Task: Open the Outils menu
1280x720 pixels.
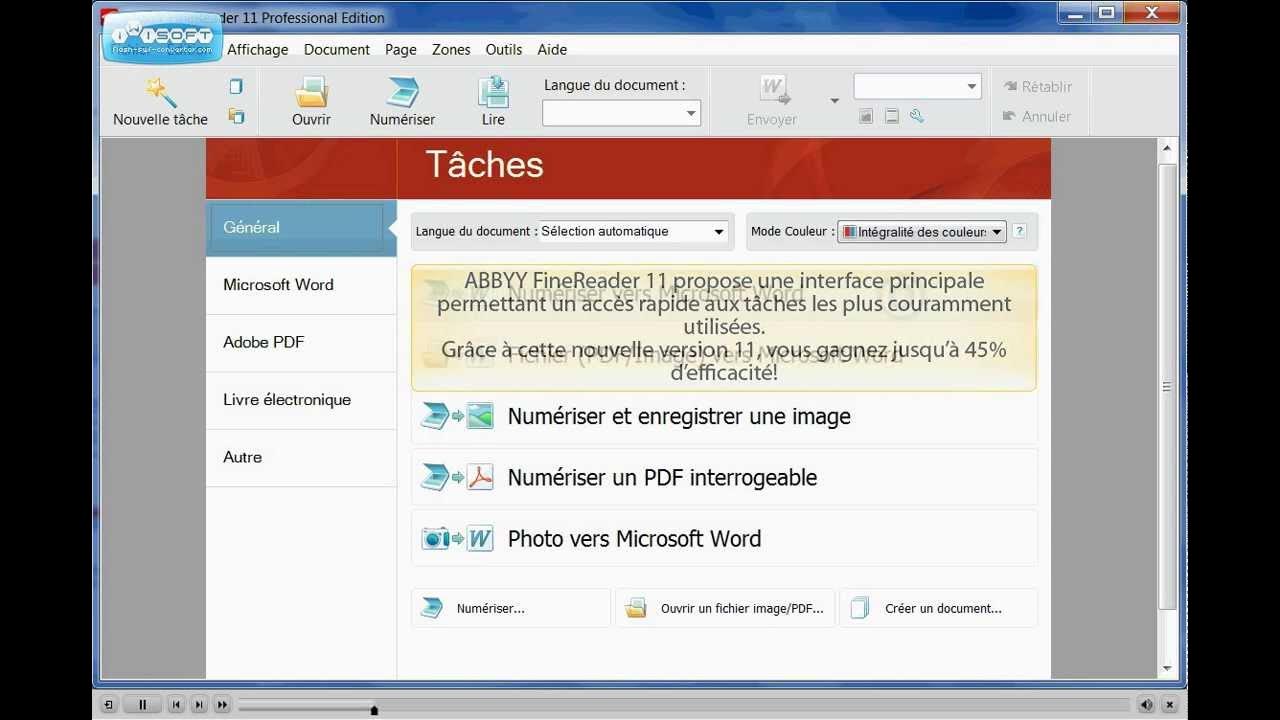Action: pos(504,49)
